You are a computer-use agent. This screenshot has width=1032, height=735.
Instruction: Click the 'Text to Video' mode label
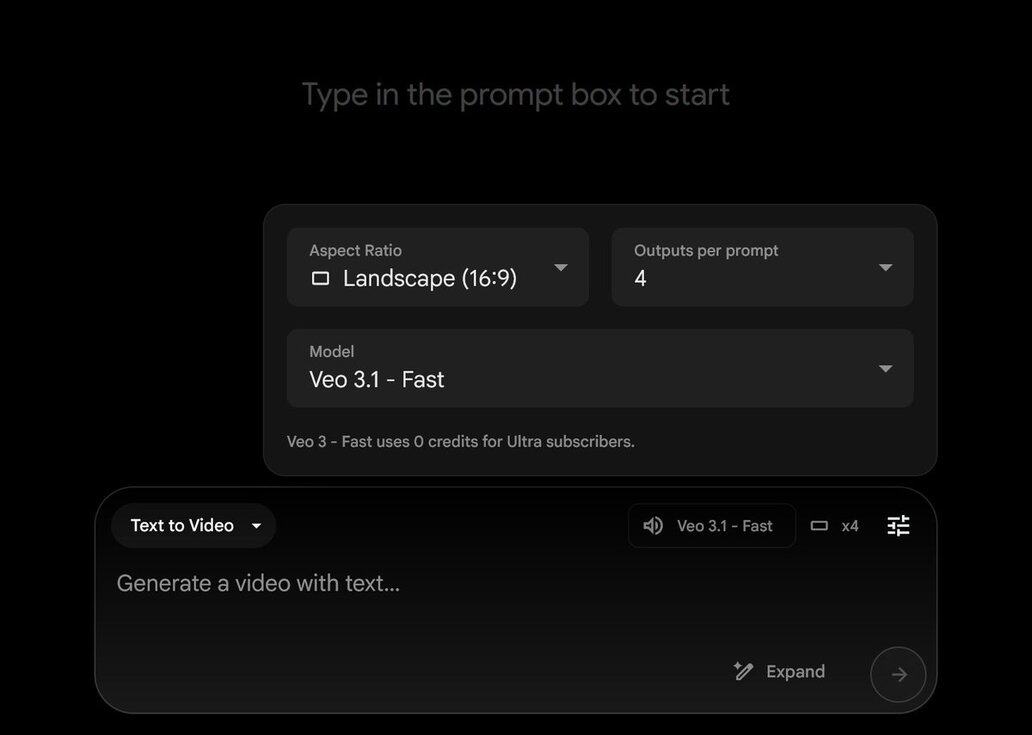[x=182, y=526]
